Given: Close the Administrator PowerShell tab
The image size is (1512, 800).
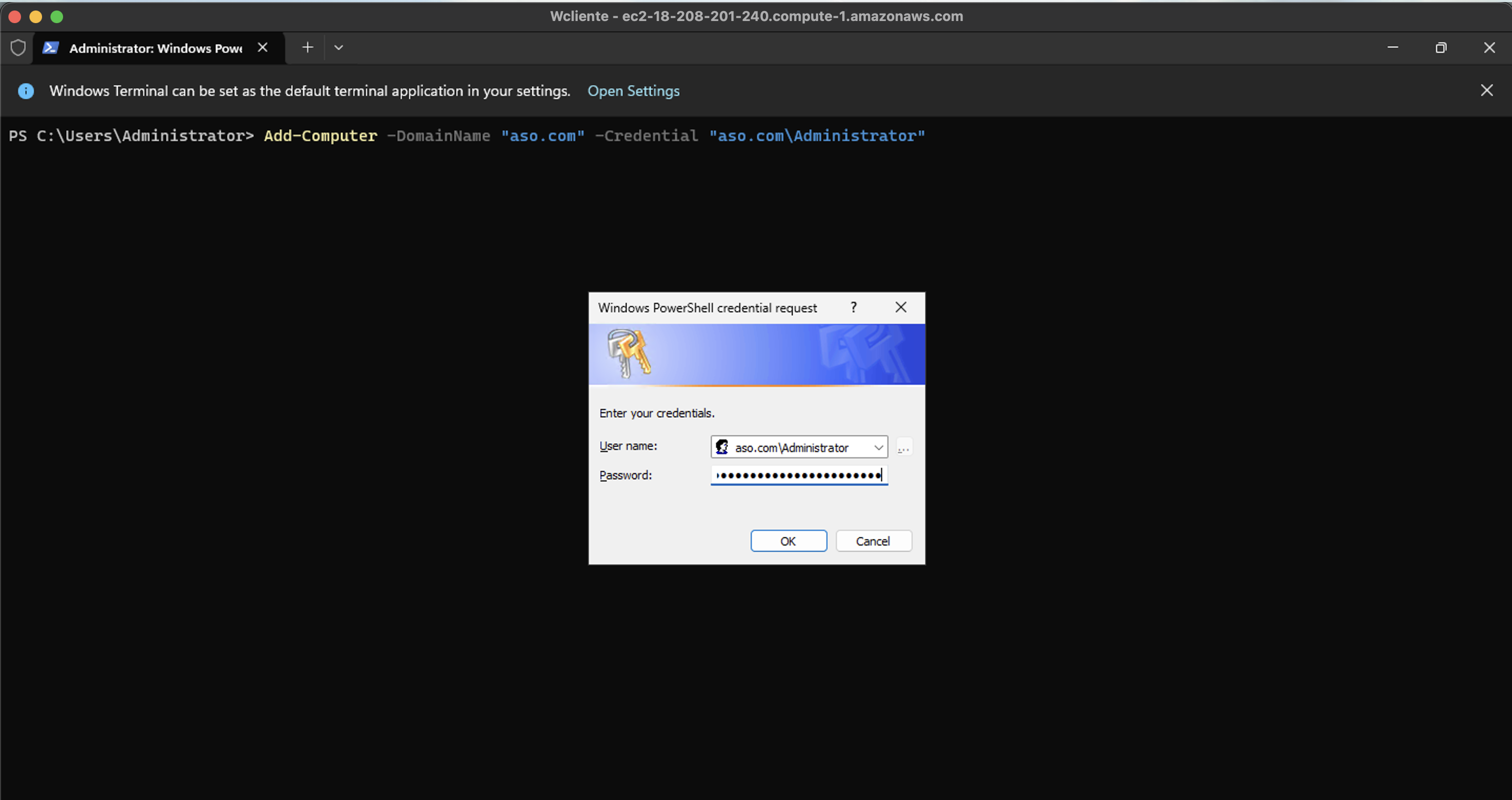Looking at the screenshot, I should [262, 47].
